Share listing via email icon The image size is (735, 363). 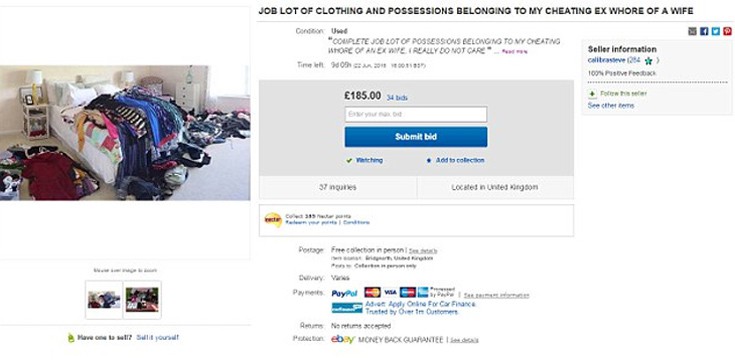pos(692,31)
